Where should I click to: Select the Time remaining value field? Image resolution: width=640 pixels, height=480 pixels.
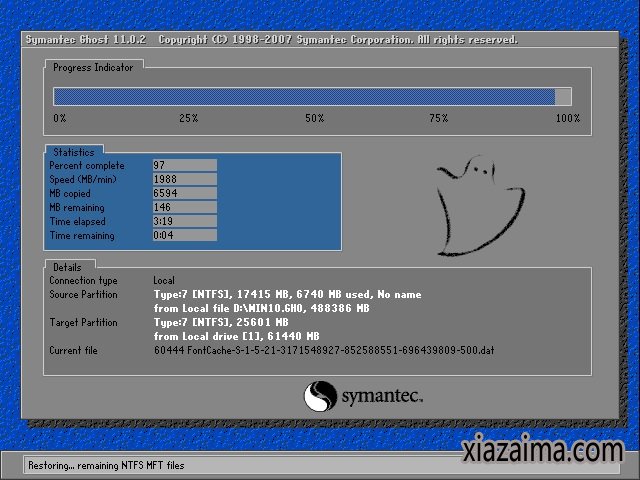point(184,235)
